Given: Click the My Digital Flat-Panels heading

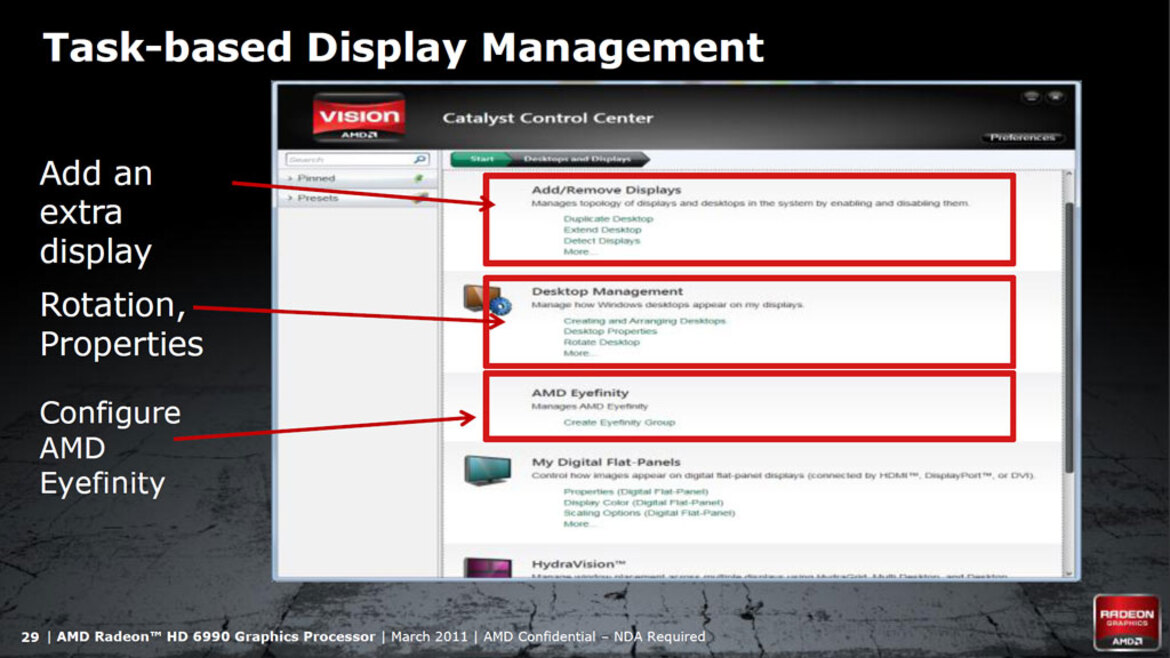Looking at the screenshot, I should (606, 463).
